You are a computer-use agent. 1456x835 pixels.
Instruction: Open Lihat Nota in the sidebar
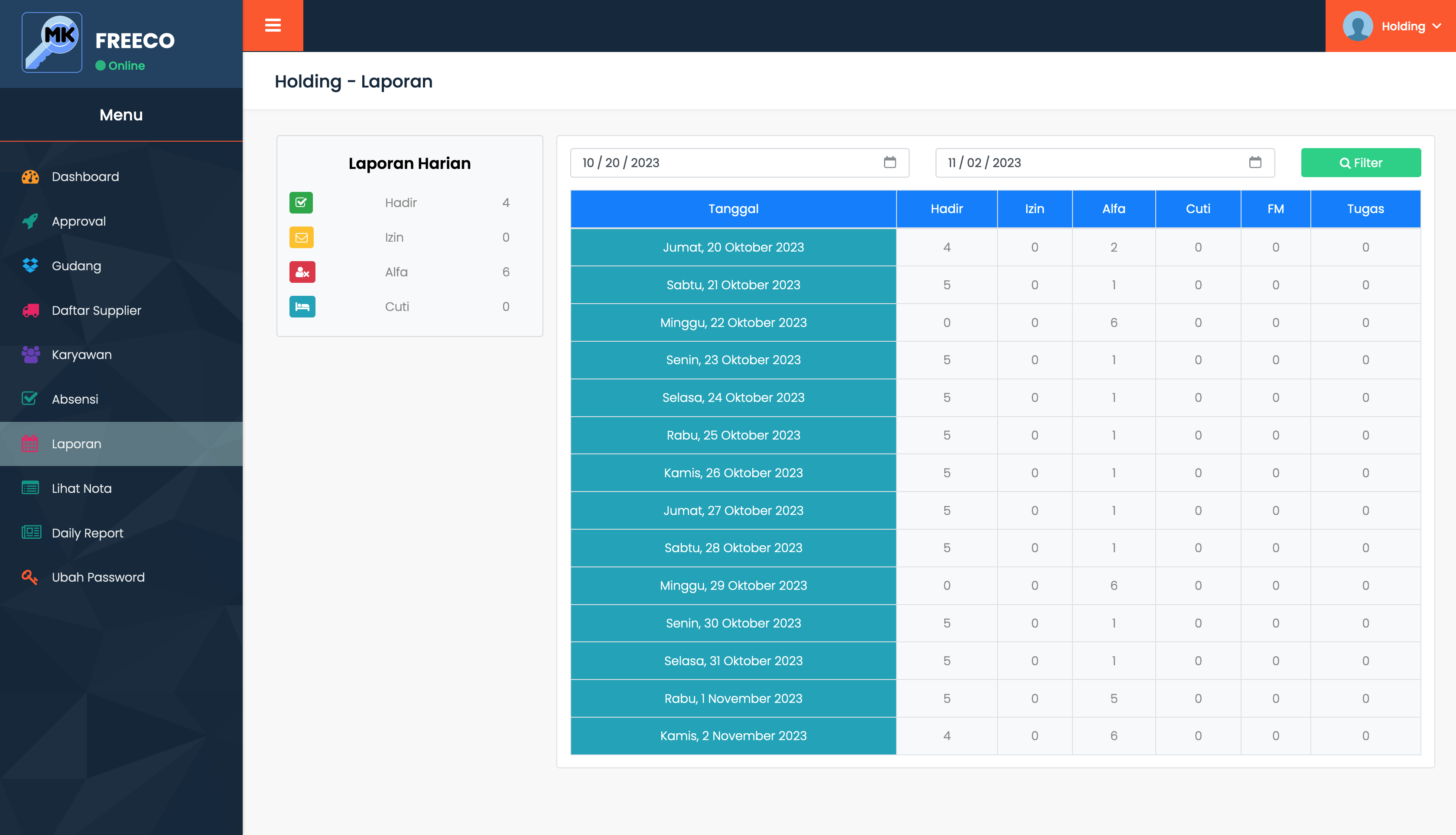(121, 488)
